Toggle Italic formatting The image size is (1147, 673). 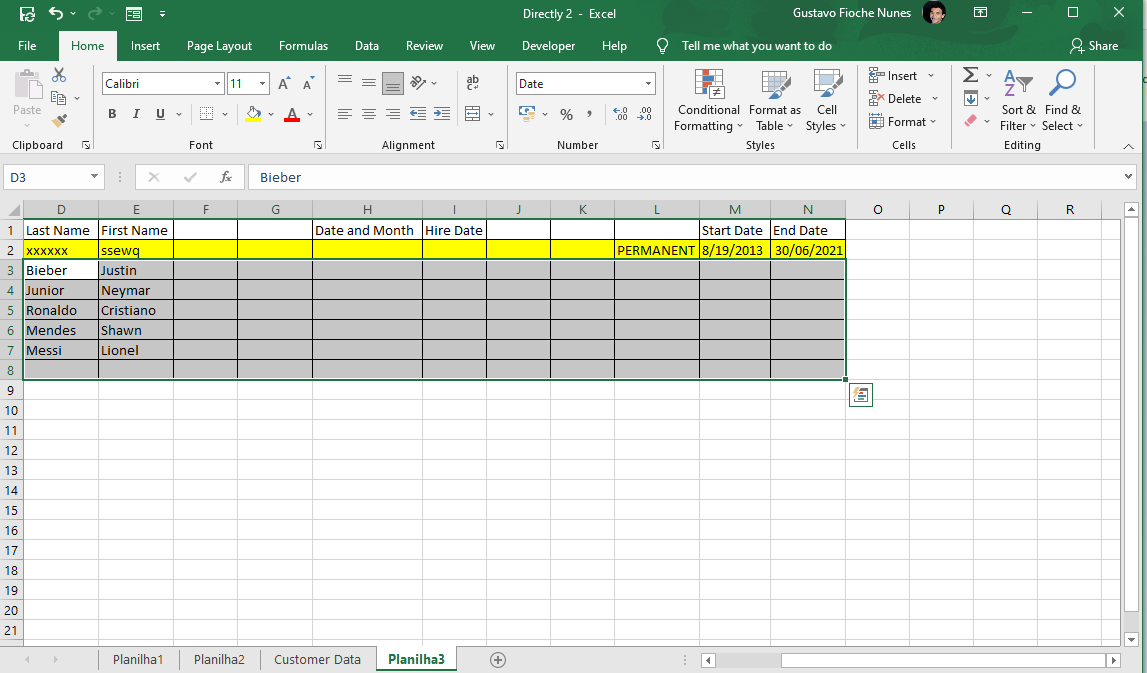coord(135,114)
